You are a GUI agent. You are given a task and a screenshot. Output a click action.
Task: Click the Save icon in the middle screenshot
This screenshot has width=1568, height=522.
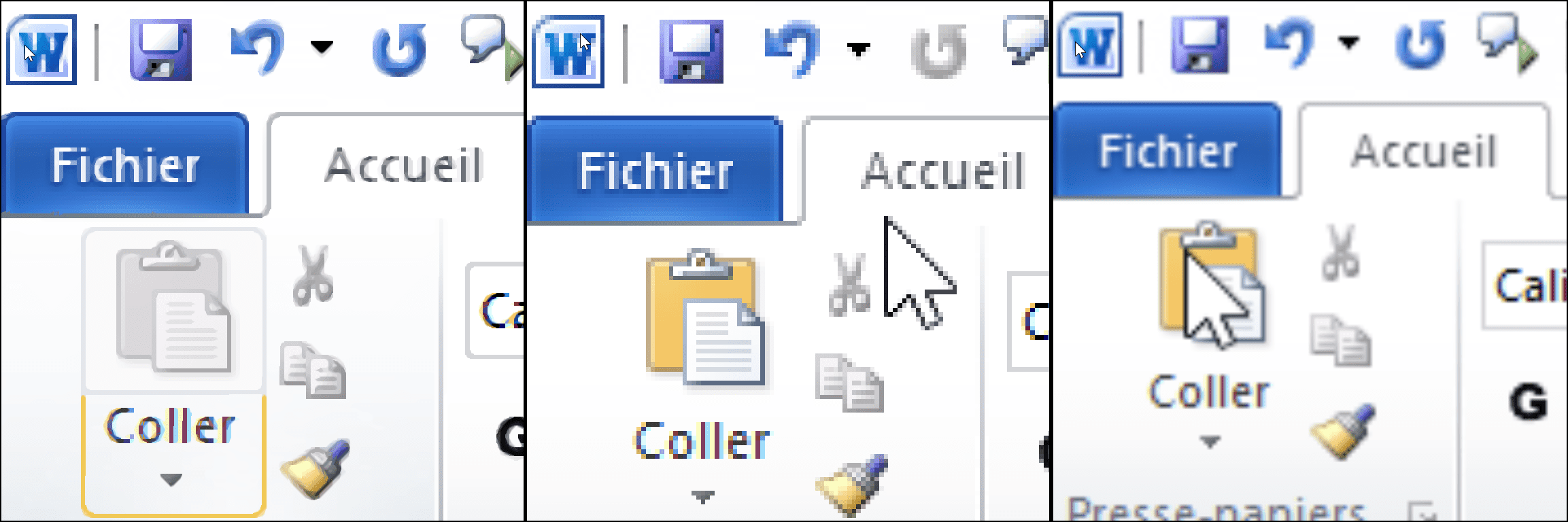690,51
